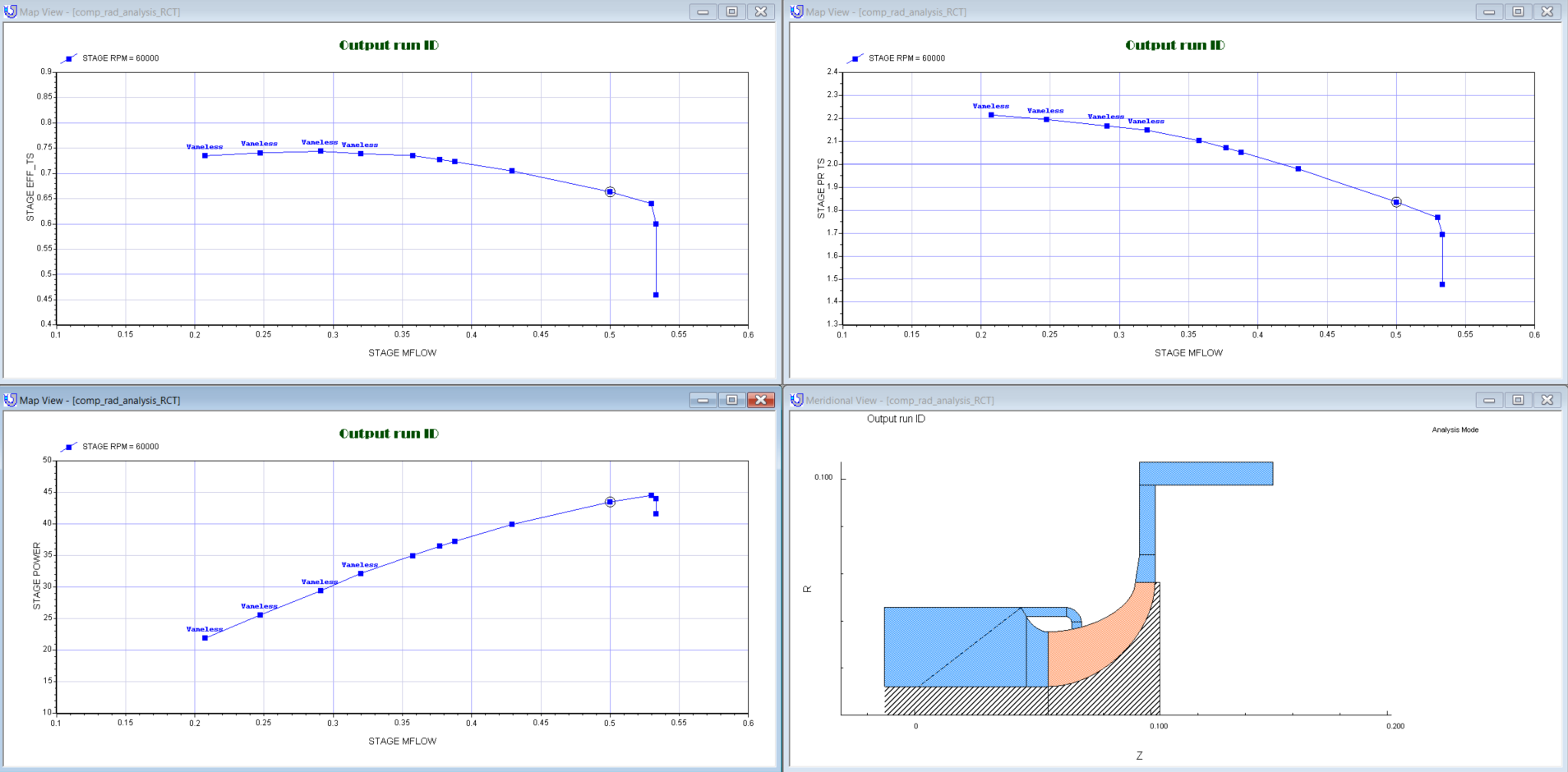
Task: Click the app icon in the STAGE PR_TS Map View title bar
Action: tap(796, 11)
